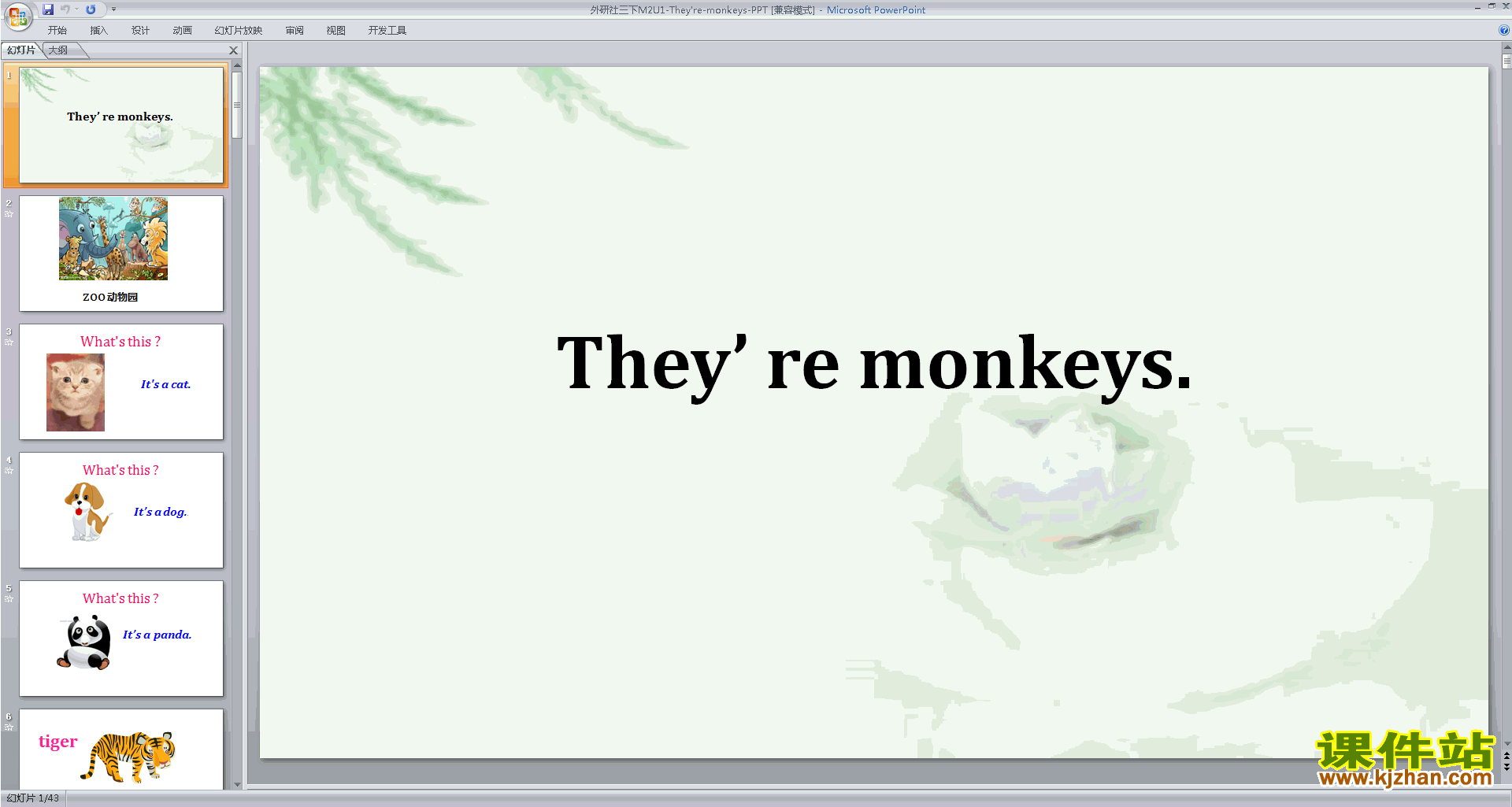Click 幻灯片 1/43 status bar indicator
Image resolution: width=1512 pixels, height=807 pixels.
(x=33, y=798)
